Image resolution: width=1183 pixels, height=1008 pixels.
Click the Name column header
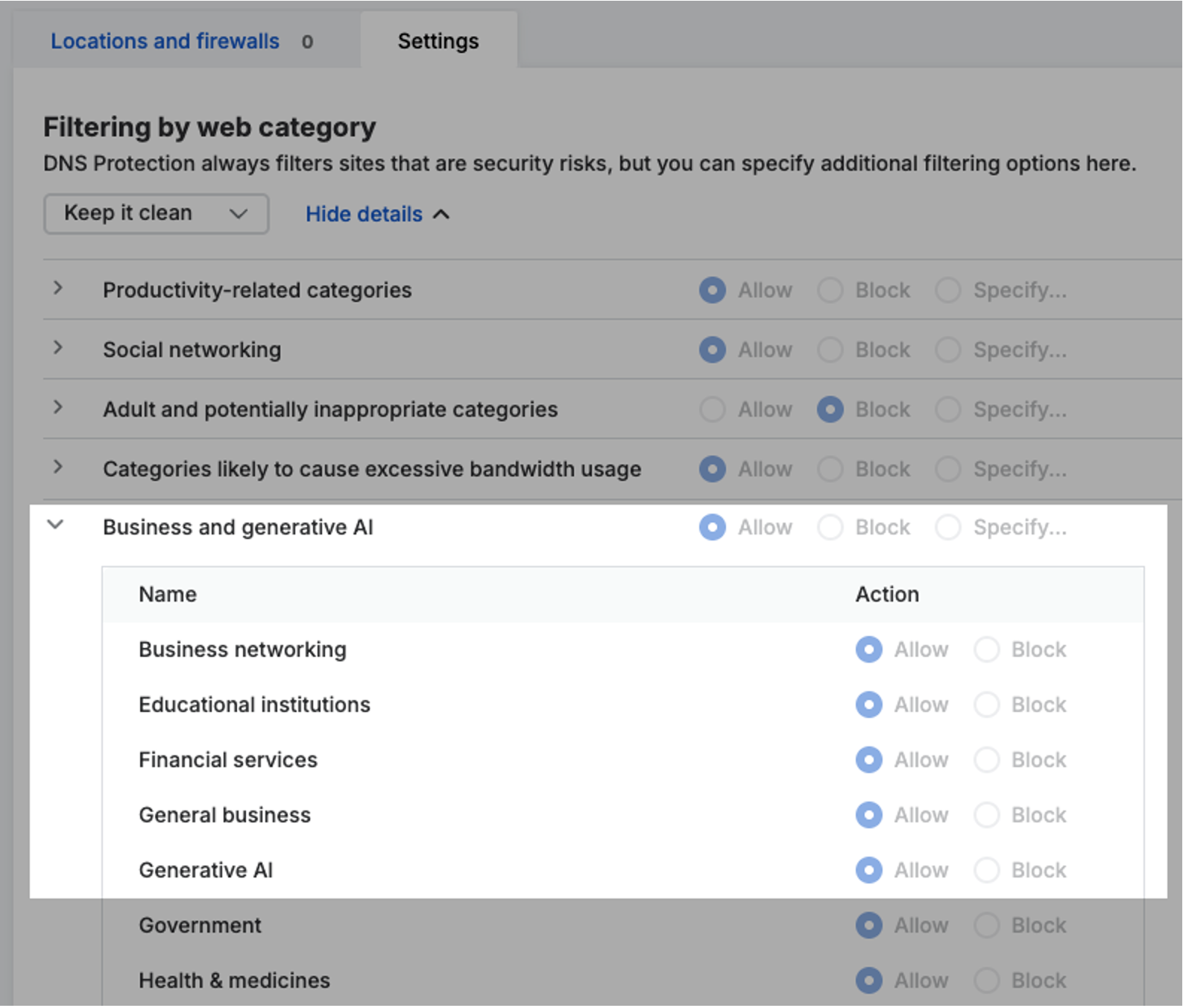pyautogui.click(x=168, y=594)
